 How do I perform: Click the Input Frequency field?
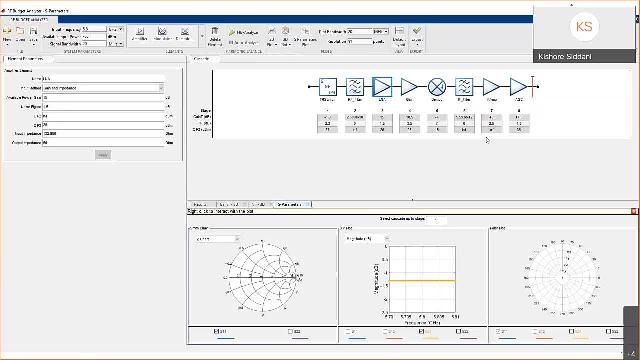coord(94,29)
